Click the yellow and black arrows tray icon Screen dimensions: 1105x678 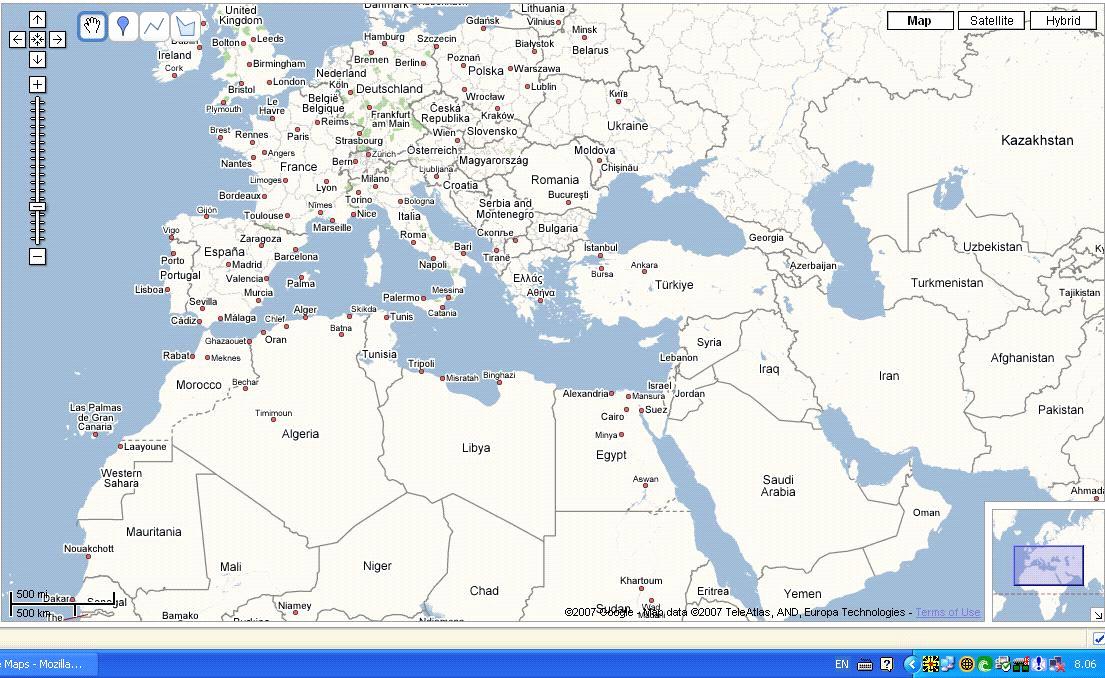click(931, 664)
